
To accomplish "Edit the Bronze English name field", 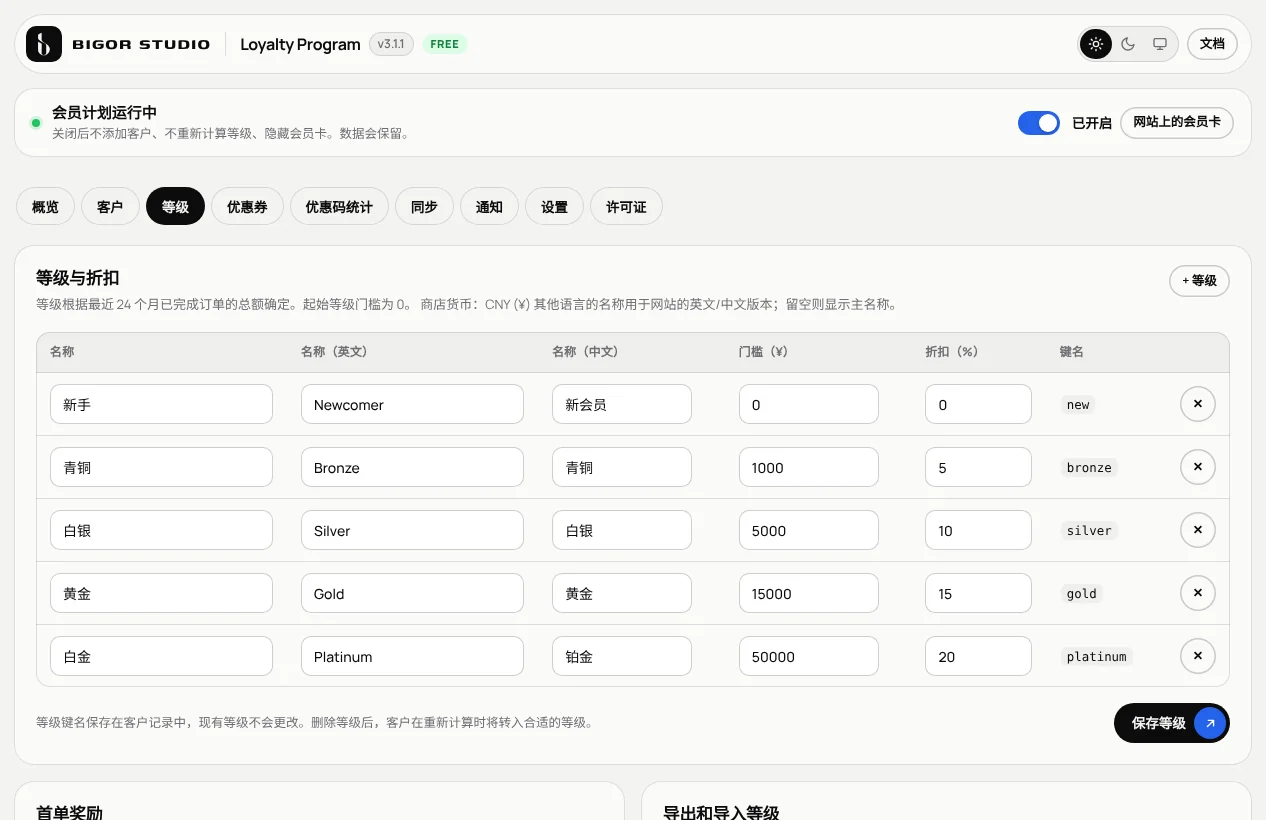I will pyautogui.click(x=412, y=467).
